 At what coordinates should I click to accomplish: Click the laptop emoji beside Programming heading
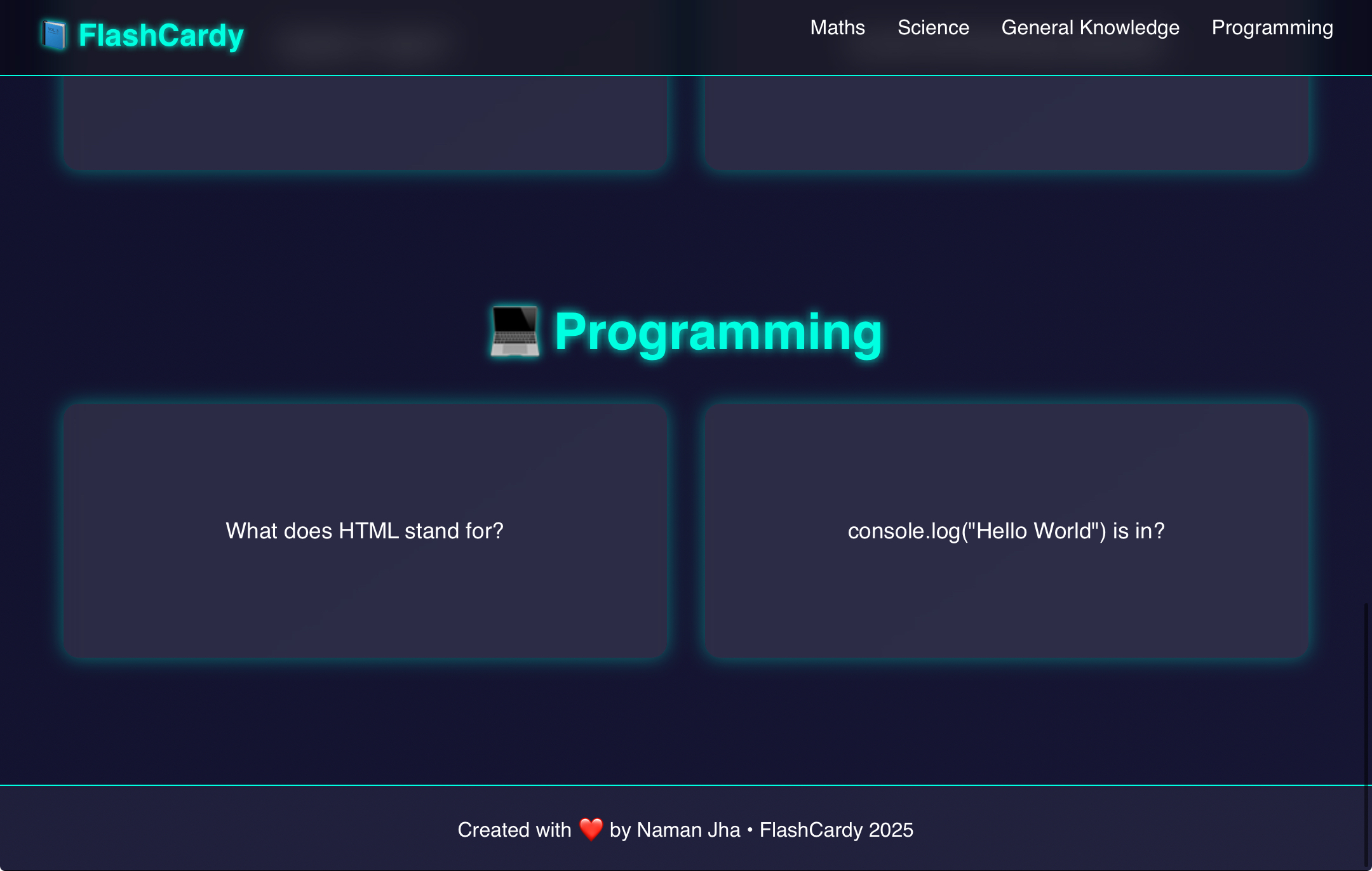click(515, 331)
